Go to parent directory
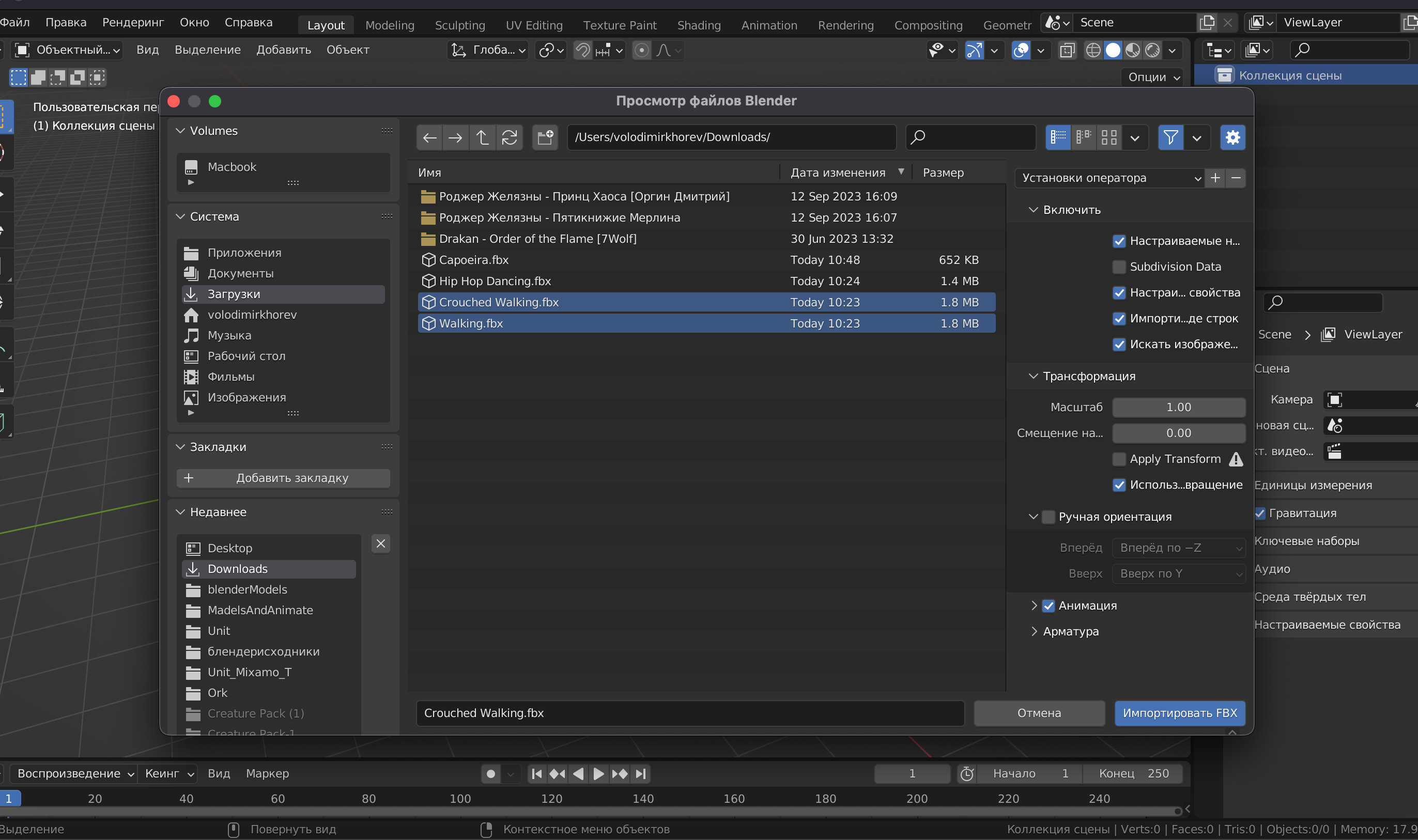 click(x=482, y=137)
